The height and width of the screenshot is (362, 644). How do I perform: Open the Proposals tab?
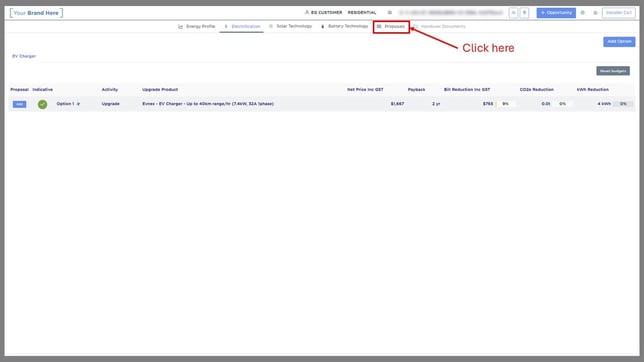391,27
